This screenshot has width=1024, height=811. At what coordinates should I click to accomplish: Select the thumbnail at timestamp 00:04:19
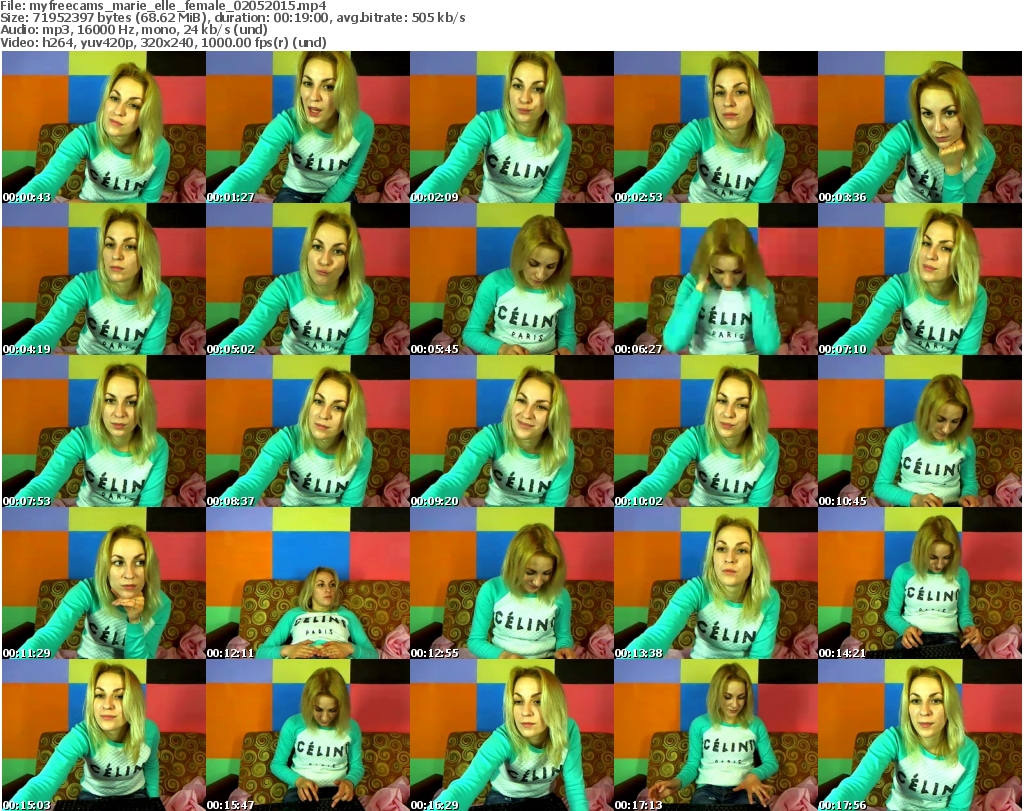(104, 279)
